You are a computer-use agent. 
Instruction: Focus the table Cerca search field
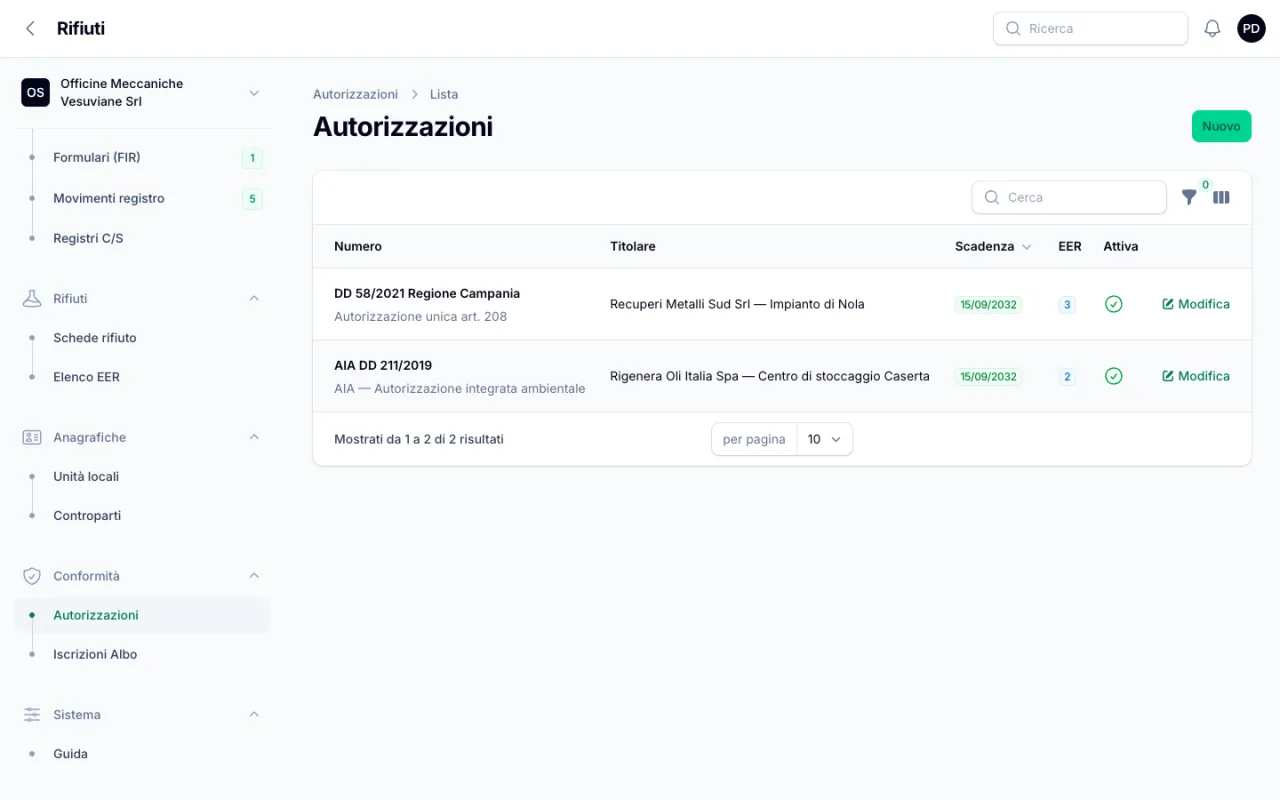[1069, 197]
